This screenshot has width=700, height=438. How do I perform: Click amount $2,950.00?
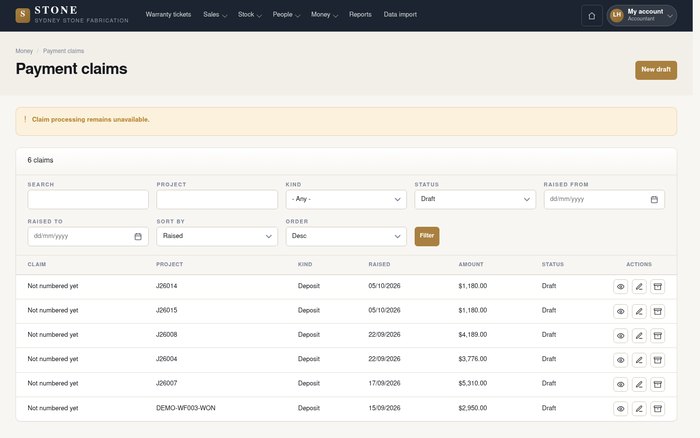click(472, 408)
